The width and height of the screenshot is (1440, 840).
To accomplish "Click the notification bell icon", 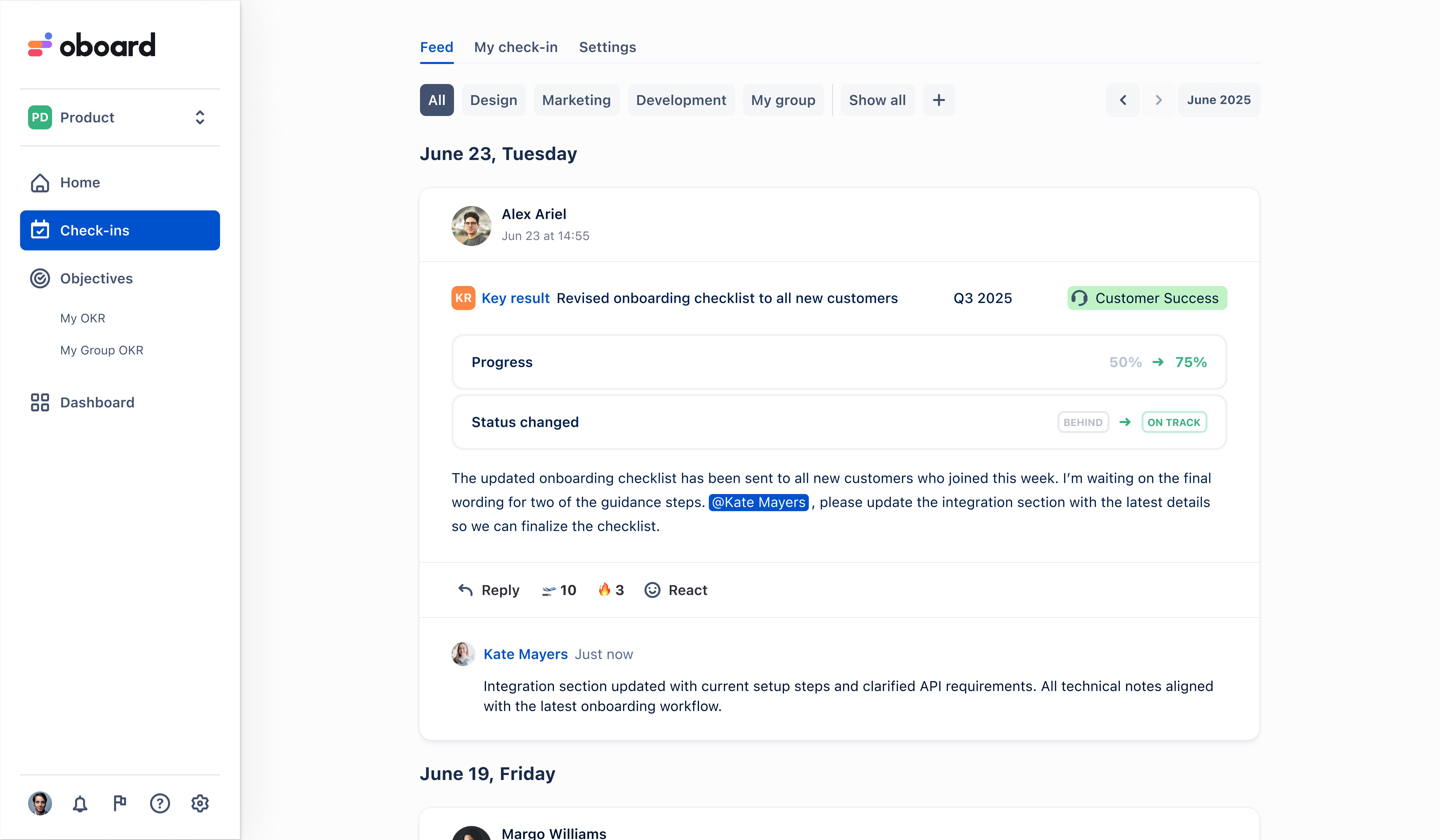I will (80, 804).
